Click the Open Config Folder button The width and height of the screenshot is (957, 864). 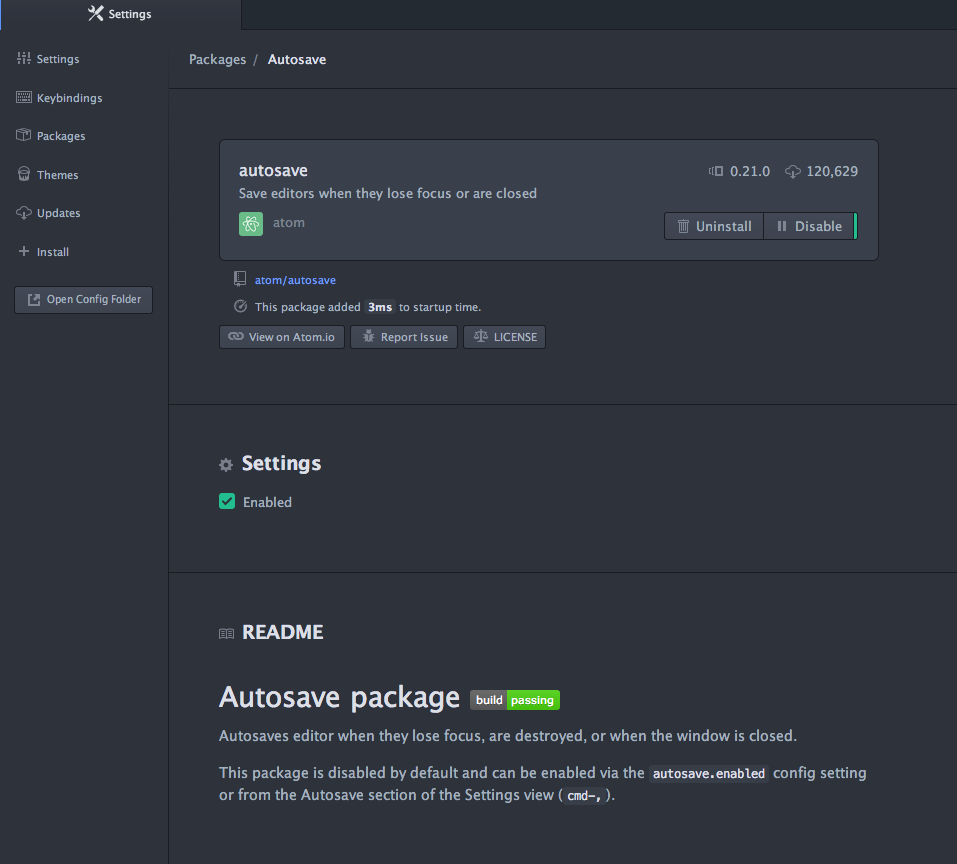84,300
